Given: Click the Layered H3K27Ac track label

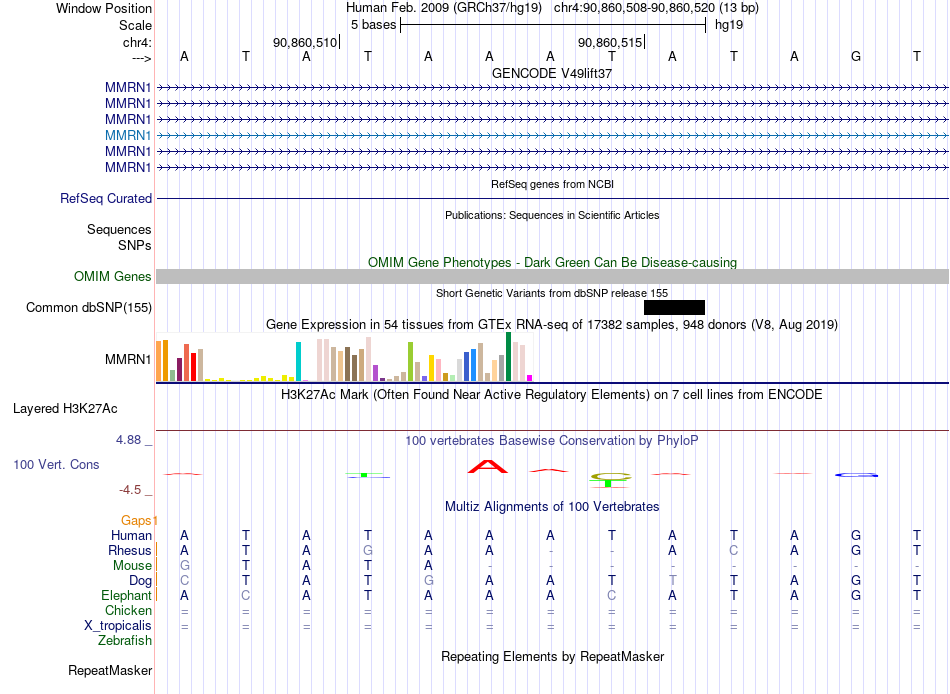Looking at the screenshot, I should tap(65, 409).
